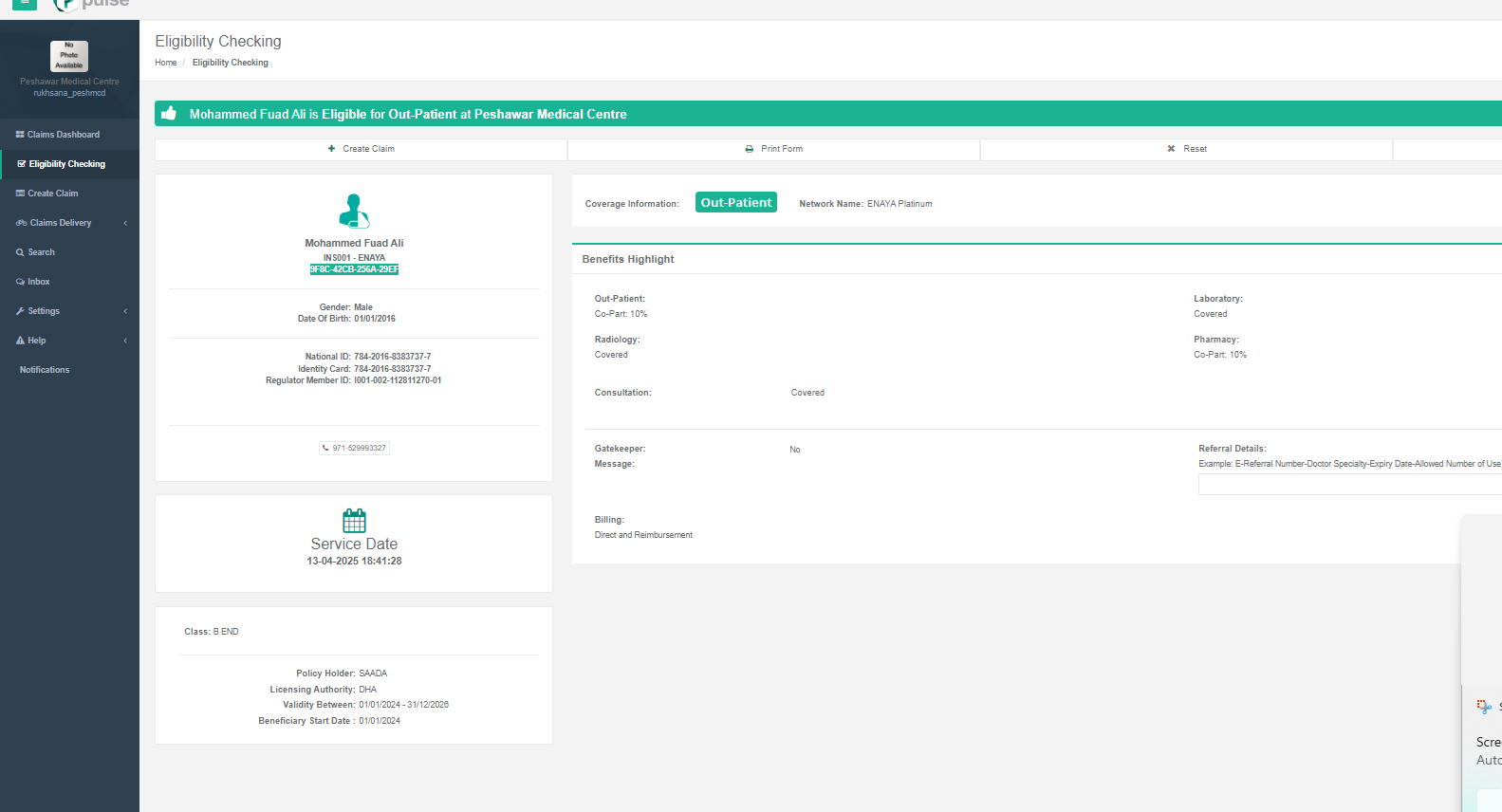Click the X icon beside Reset
Screen dimensions: 1502x812
[x=1171, y=149]
